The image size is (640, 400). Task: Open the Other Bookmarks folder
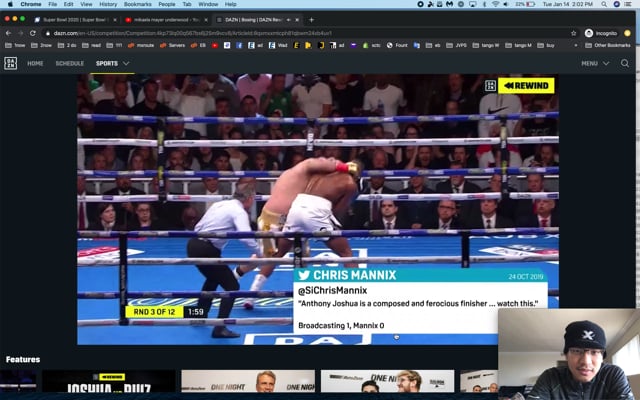[x=607, y=45]
